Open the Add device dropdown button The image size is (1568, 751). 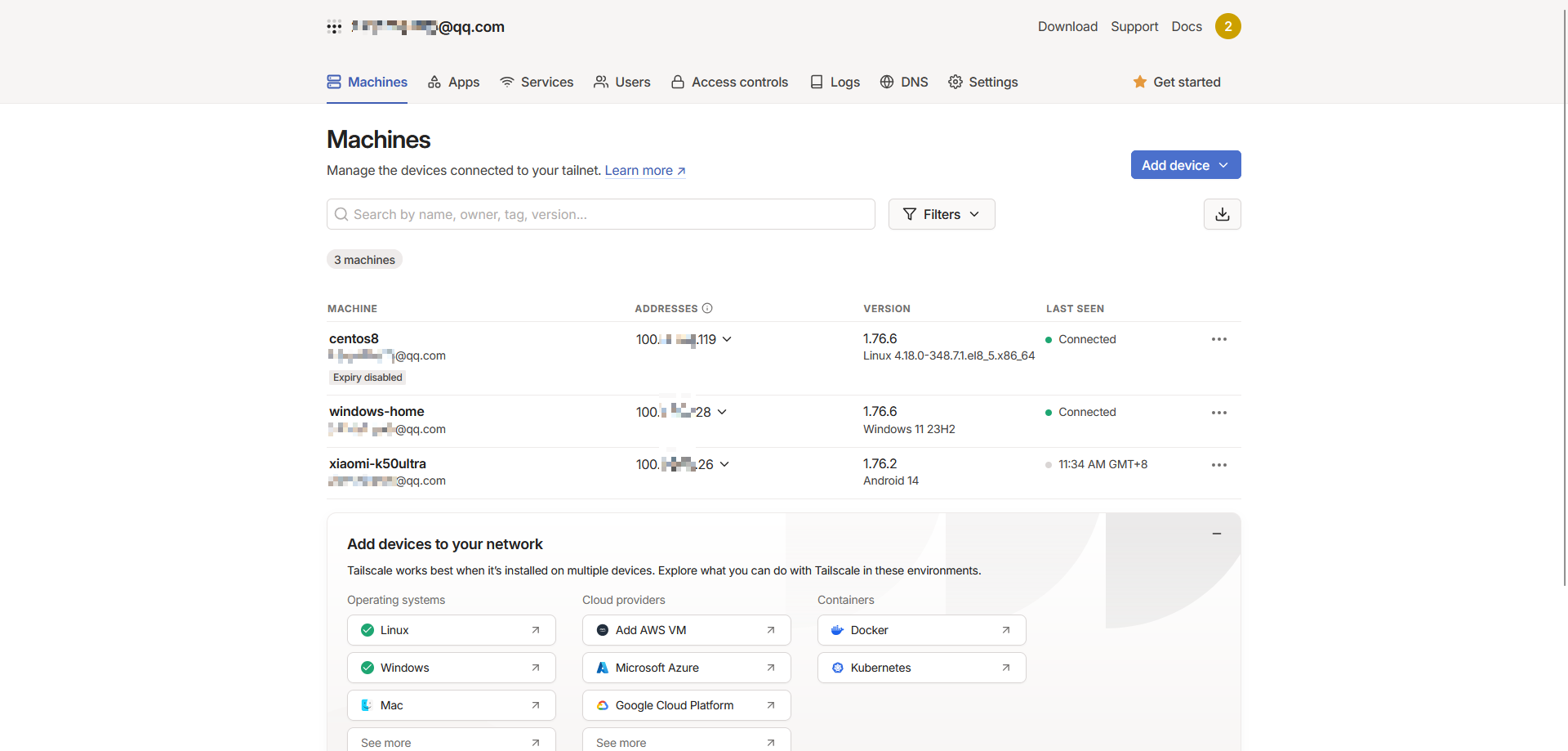tap(1186, 165)
